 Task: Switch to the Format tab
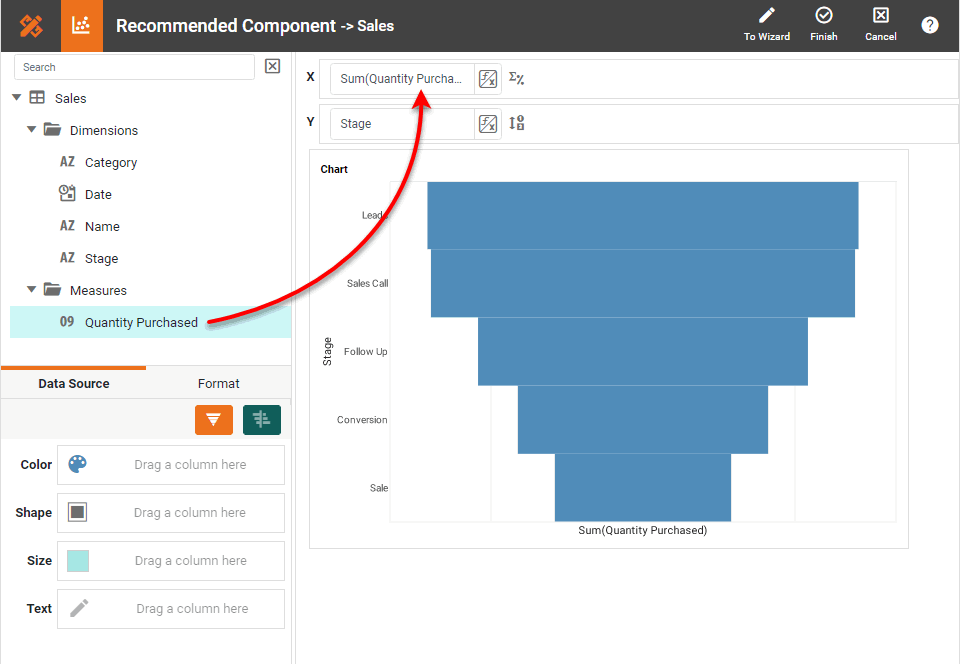218,383
